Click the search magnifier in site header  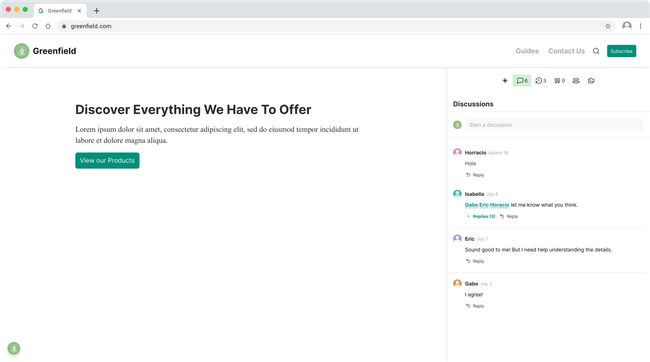click(x=596, y=51)
